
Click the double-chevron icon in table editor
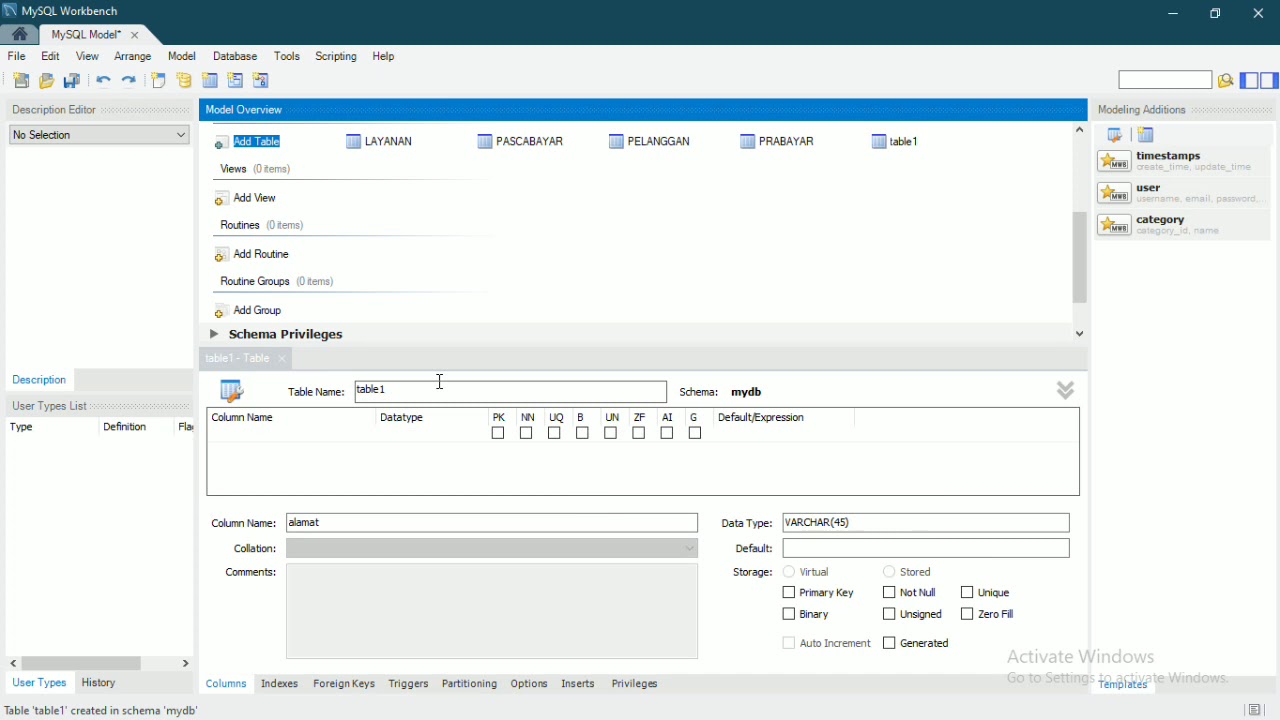click(x=1065, y=391)
